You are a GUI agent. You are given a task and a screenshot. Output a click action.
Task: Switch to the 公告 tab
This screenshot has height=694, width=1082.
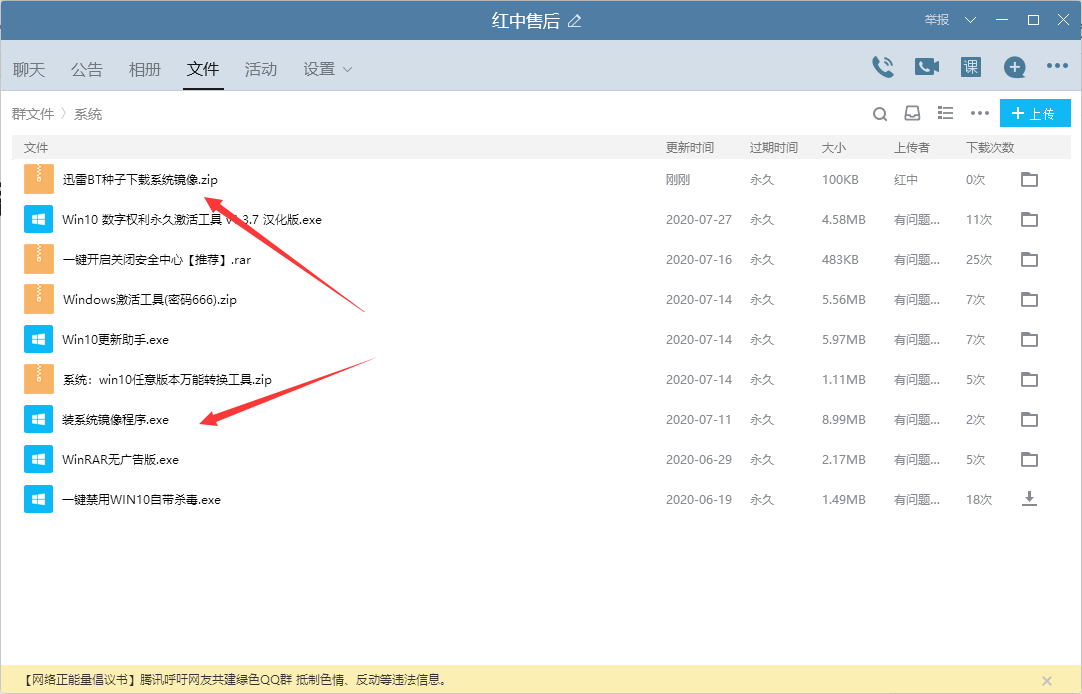pos(87,70)
